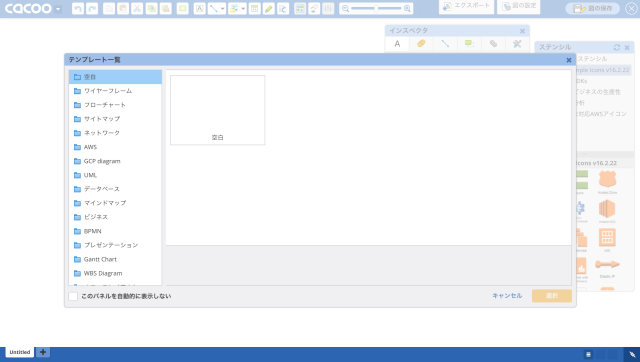Screen dimensions: 640x362
Task: Select the データベース template category
Action: click(x=116, y=189)
